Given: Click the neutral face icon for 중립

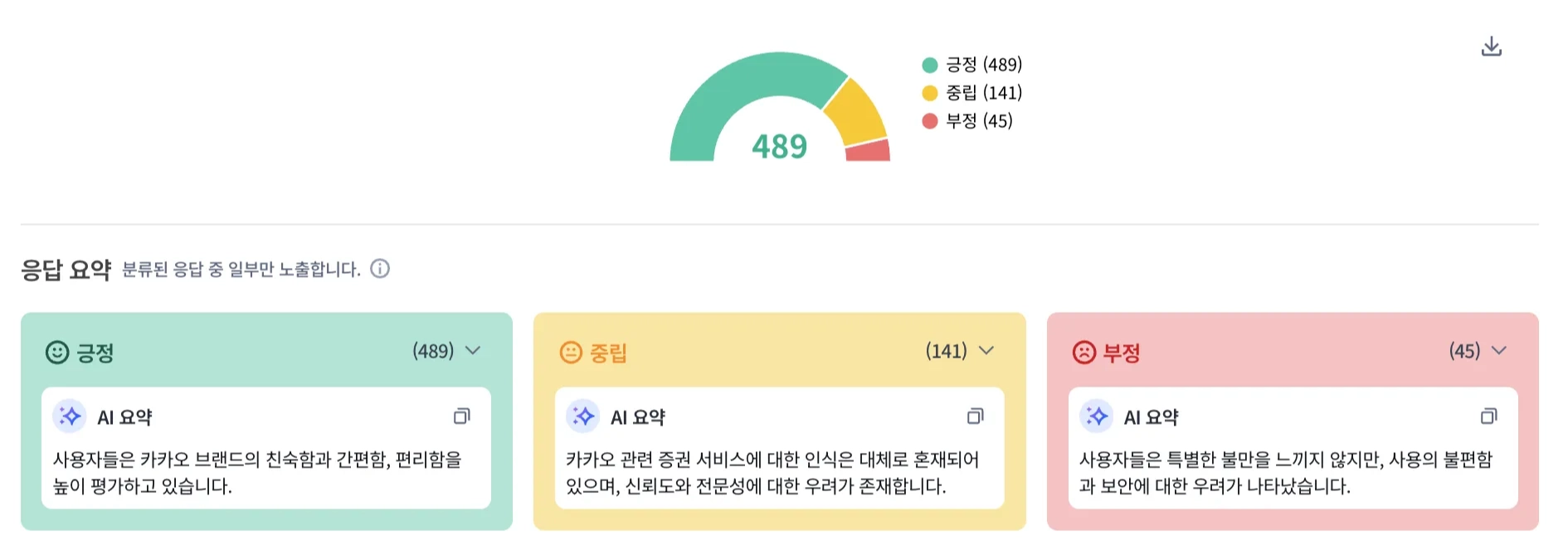Looking at the screenshot, I should pyautogui.click(x=571, y=353).
